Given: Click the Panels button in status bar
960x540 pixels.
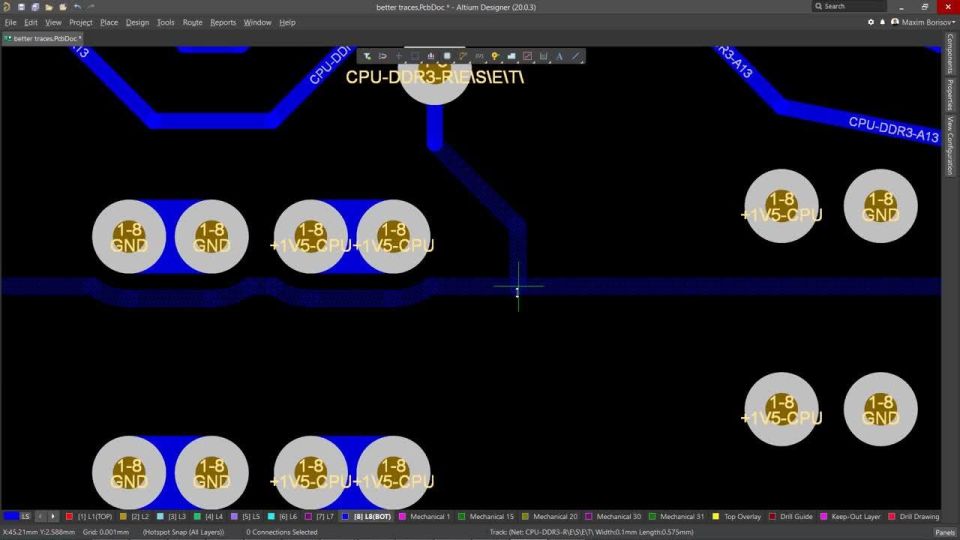Looking at the screenshot, I should (945, 533).
